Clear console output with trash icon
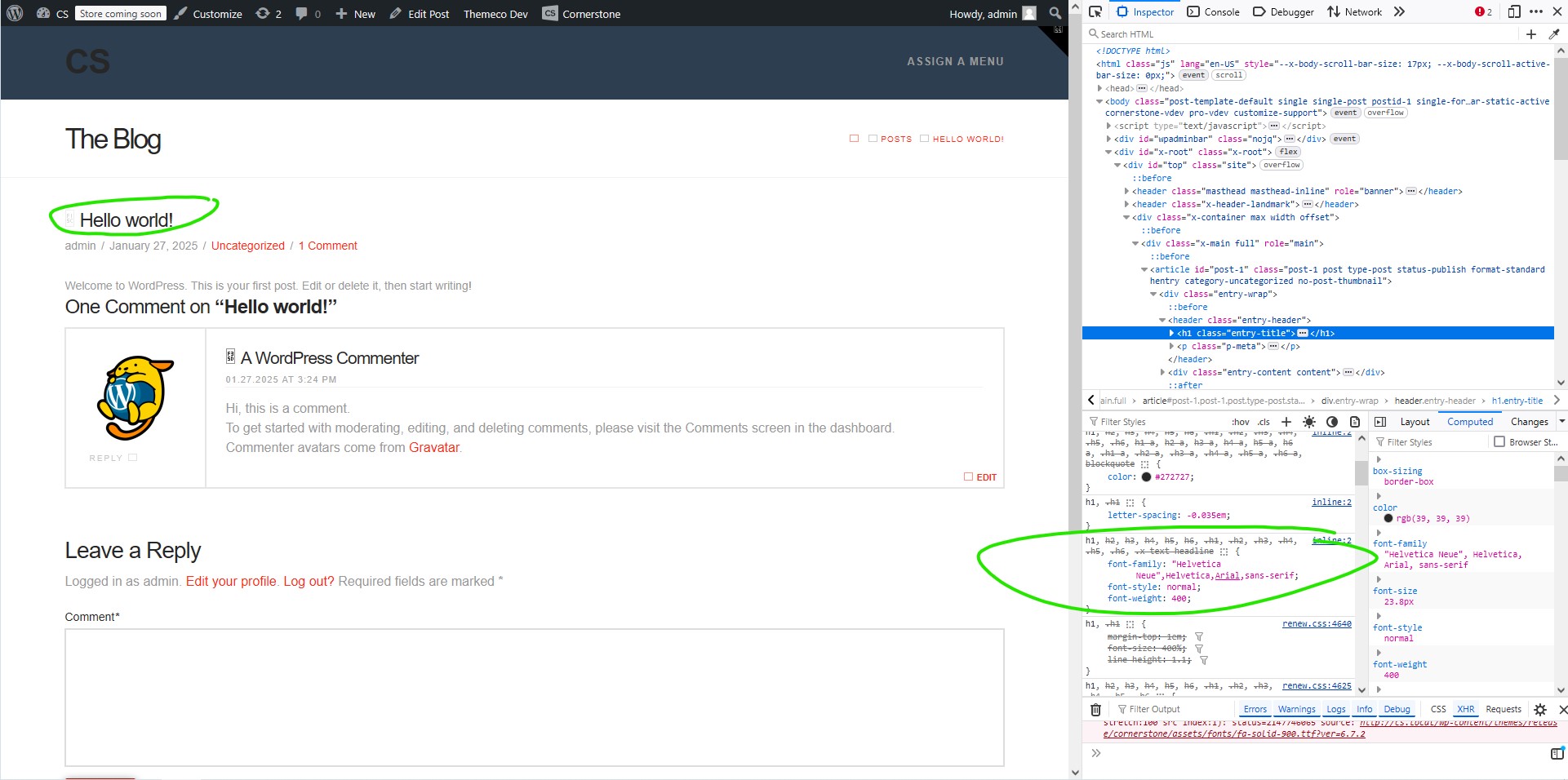Viewport: 1568px width, 780px height. point(1096,710)
